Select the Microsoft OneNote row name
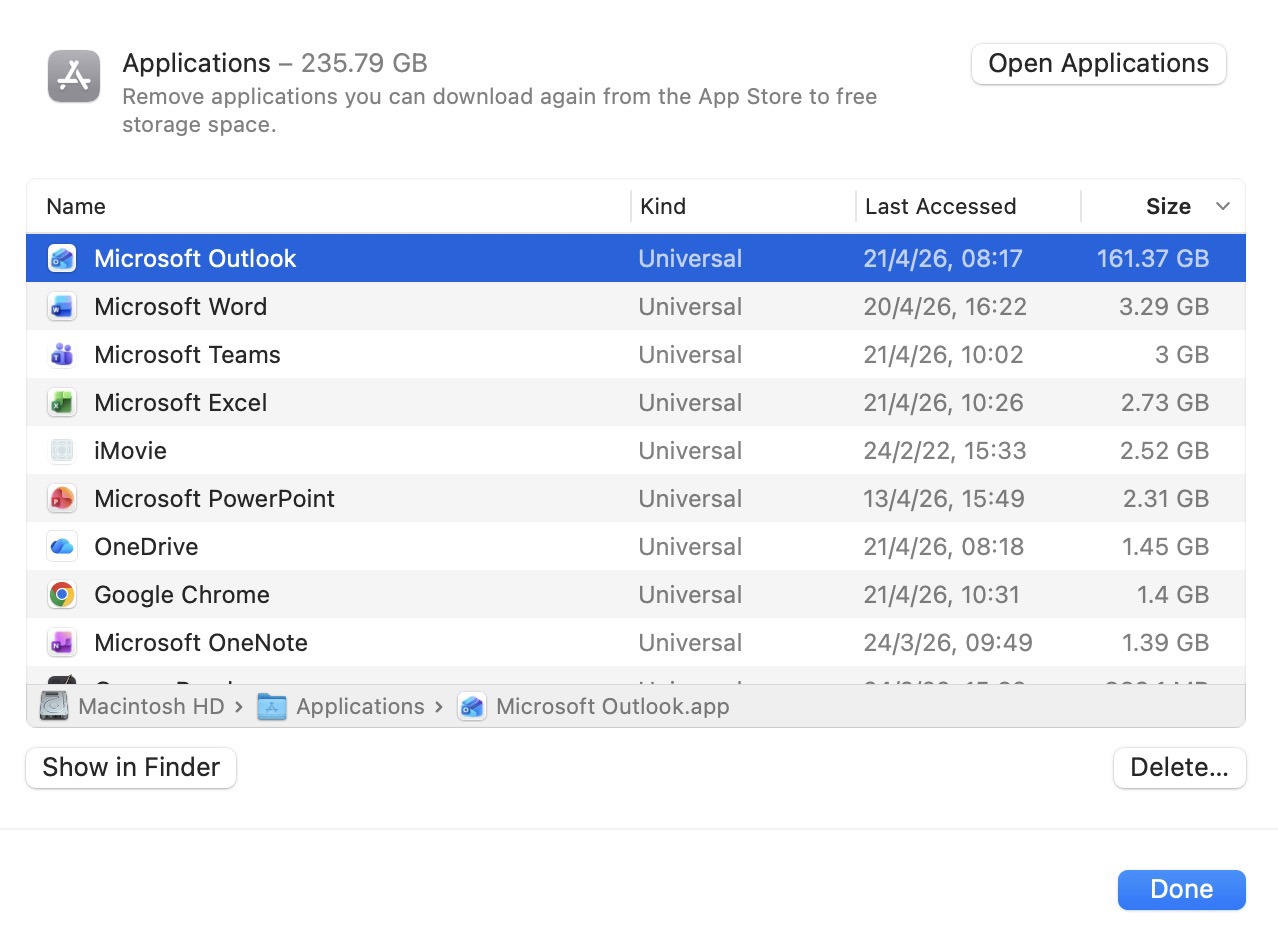 tap(201, 642)
